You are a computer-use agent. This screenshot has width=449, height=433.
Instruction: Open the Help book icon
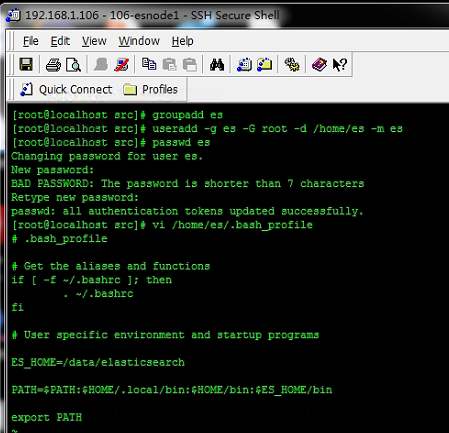319,64
